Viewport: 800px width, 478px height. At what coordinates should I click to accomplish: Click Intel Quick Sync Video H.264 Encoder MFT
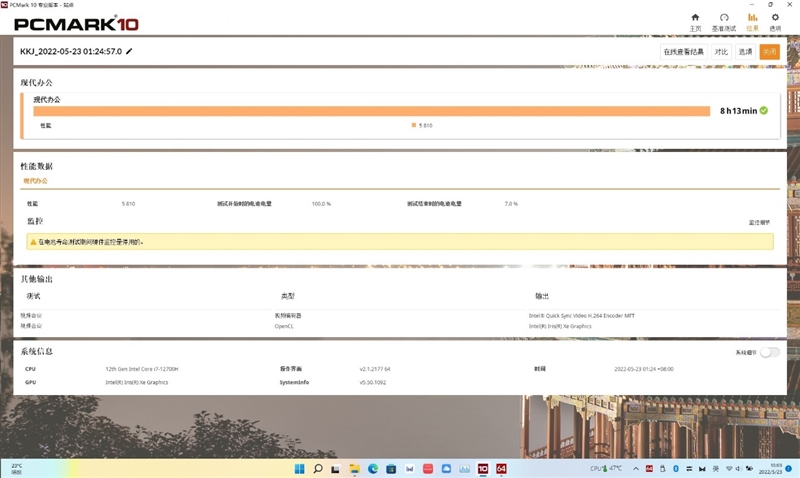pos(582,316)
